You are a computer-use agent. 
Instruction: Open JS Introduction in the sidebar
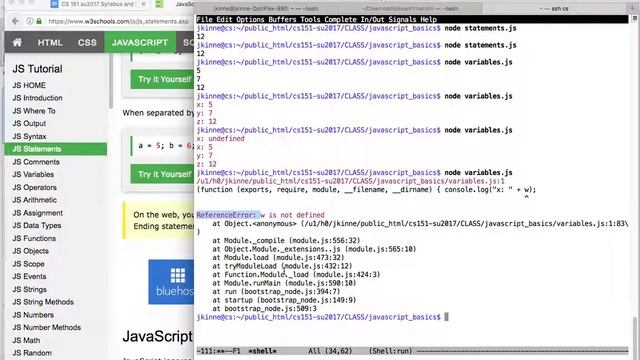tap(37, 98)
